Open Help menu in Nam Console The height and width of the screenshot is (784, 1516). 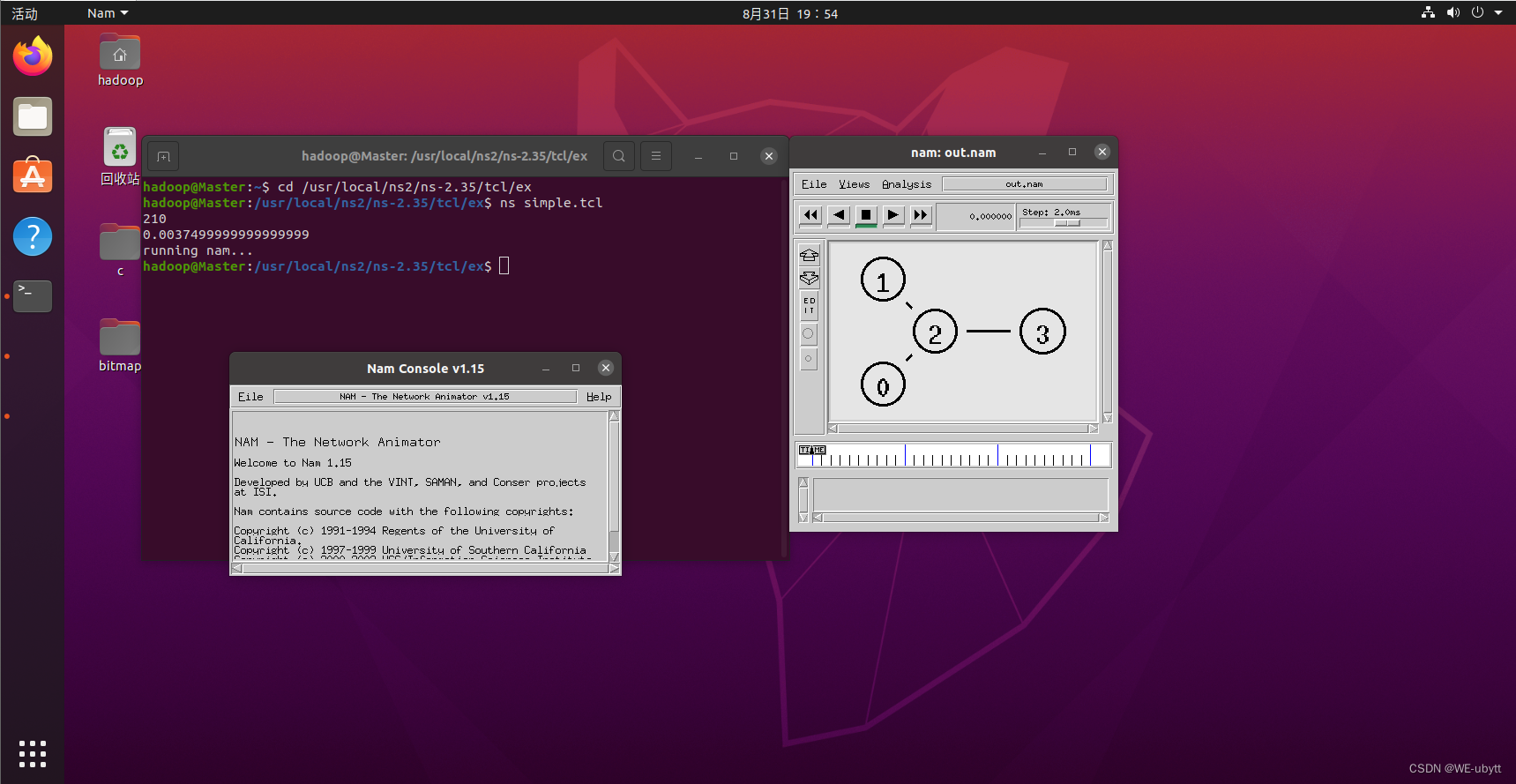point(599,397)
